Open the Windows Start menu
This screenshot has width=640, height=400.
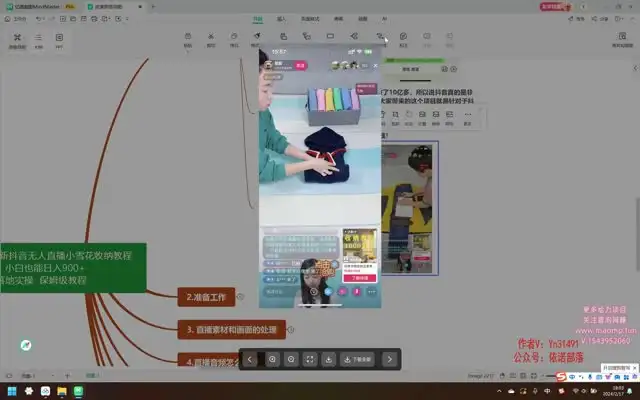11,389
